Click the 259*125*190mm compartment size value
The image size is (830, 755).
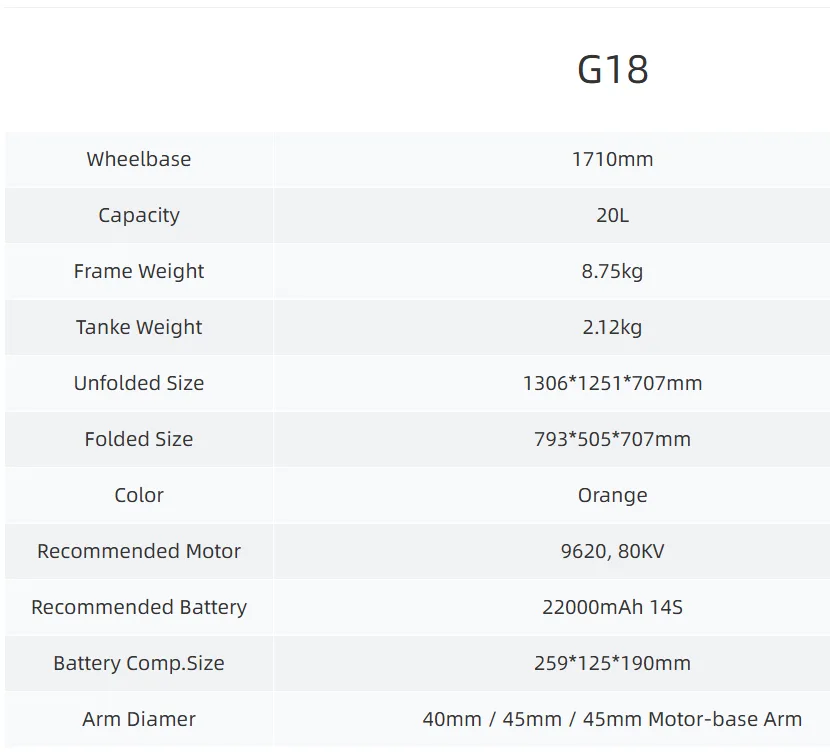612,663
